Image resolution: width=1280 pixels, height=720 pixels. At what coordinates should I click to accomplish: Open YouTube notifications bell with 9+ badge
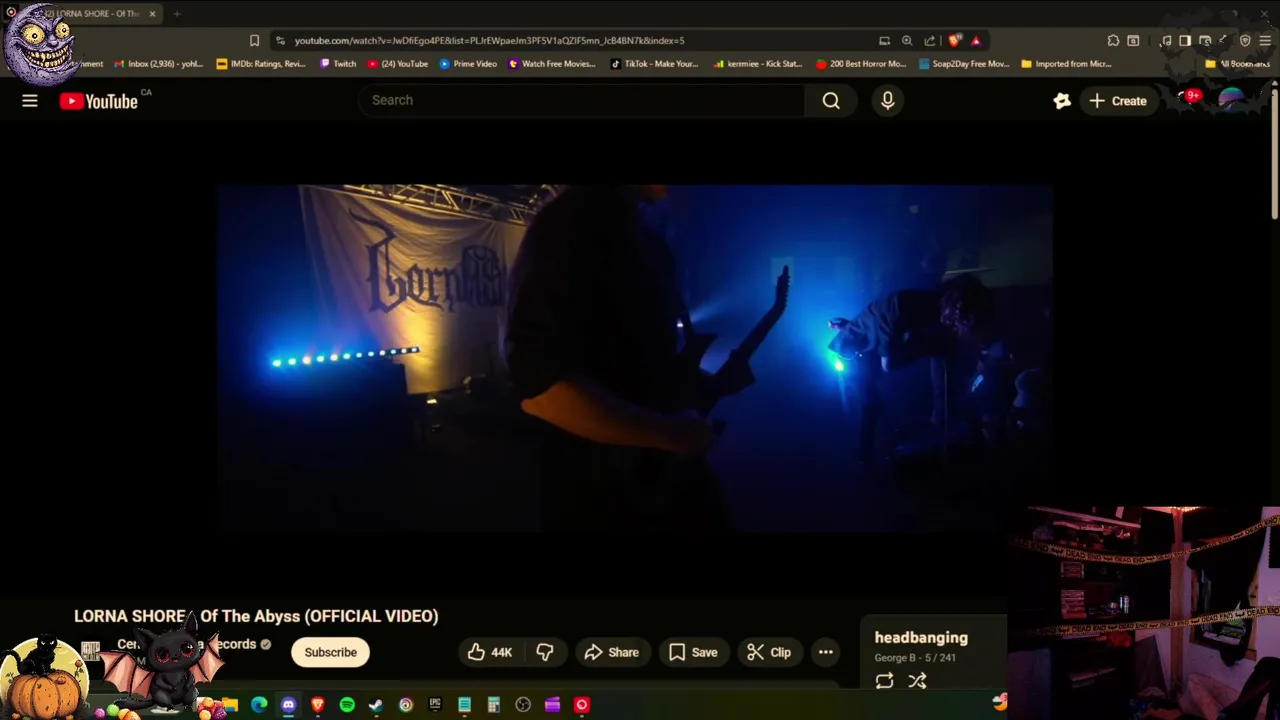[1189, 100]
